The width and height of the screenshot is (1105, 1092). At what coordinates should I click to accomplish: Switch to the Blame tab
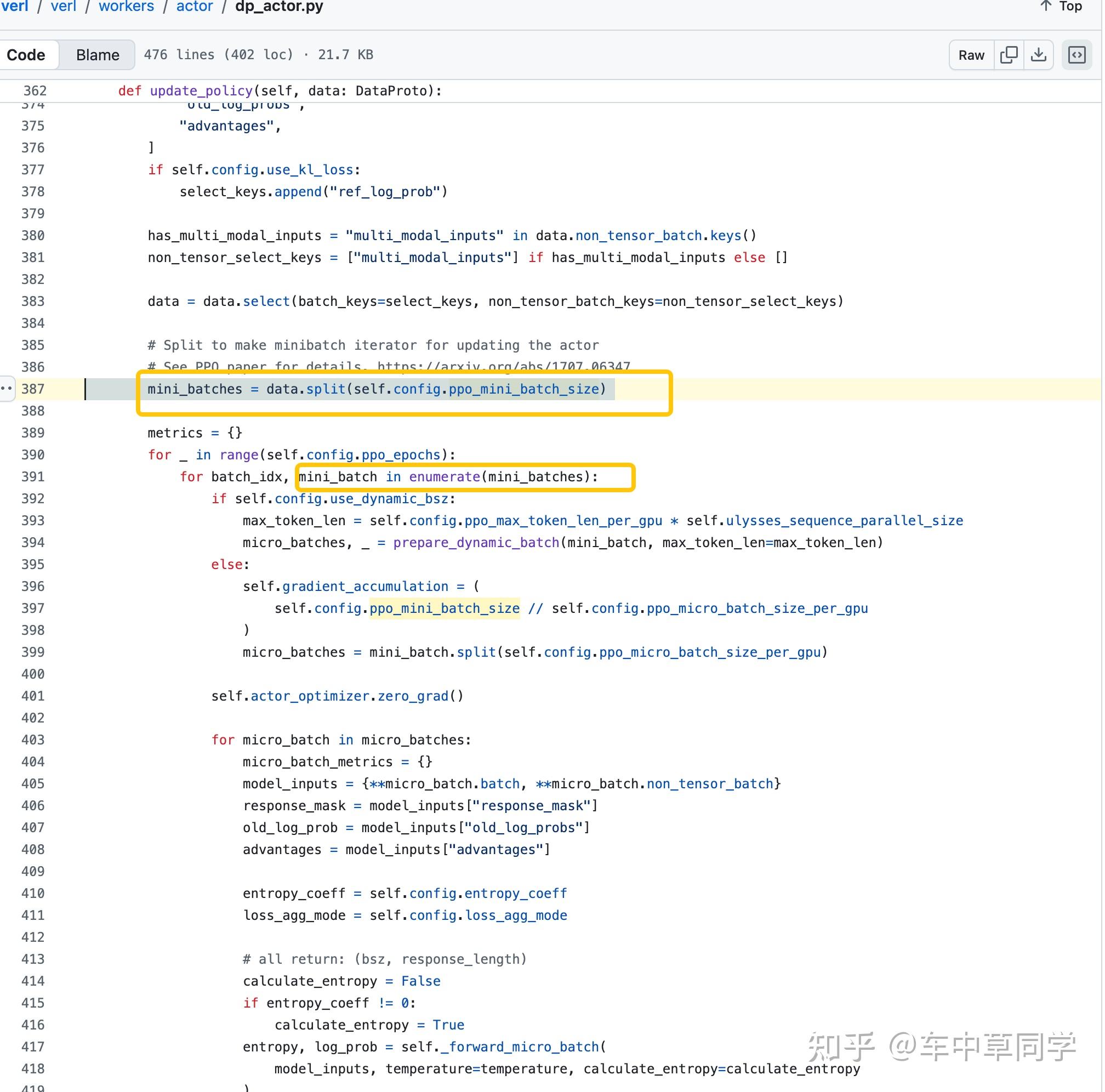pos(98,55)
